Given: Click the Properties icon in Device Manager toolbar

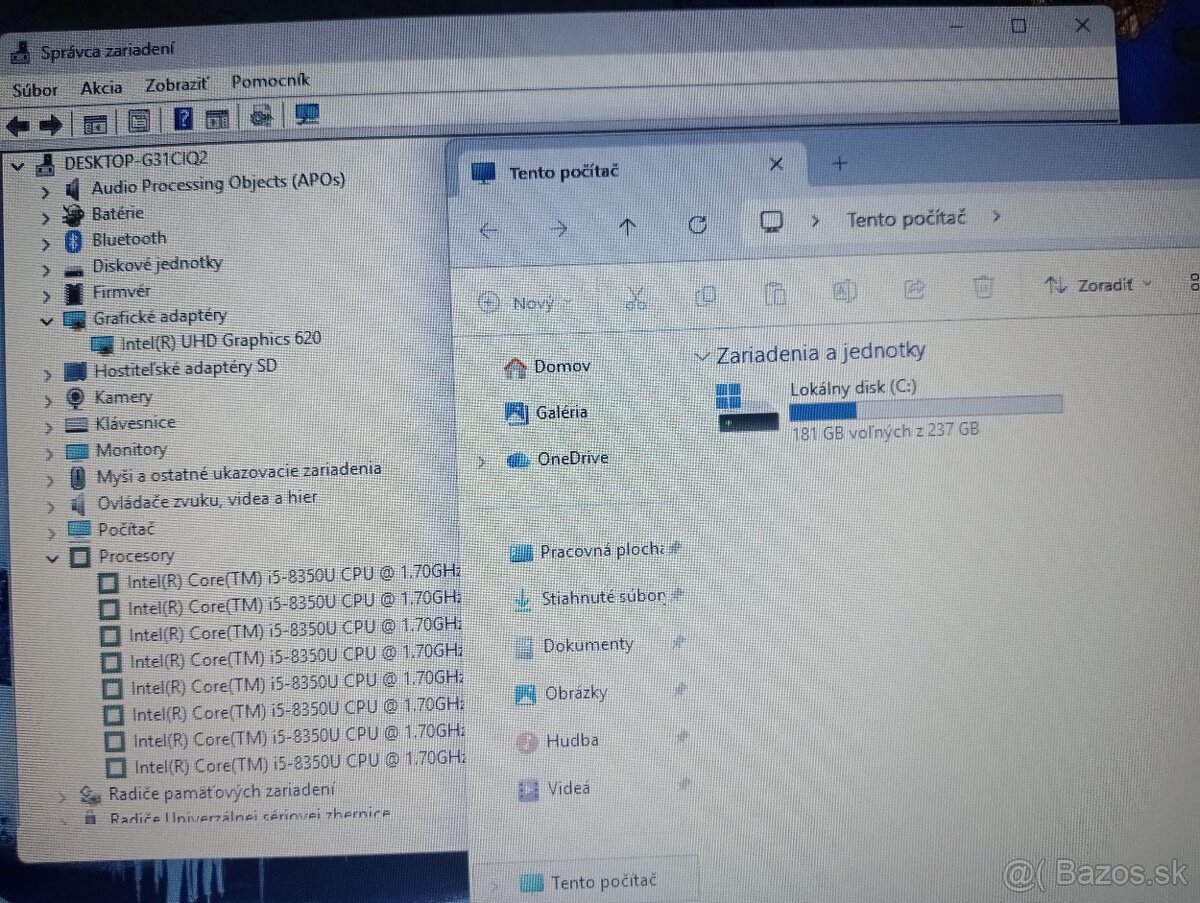Looking at the screenshot, I should (139, 121).
